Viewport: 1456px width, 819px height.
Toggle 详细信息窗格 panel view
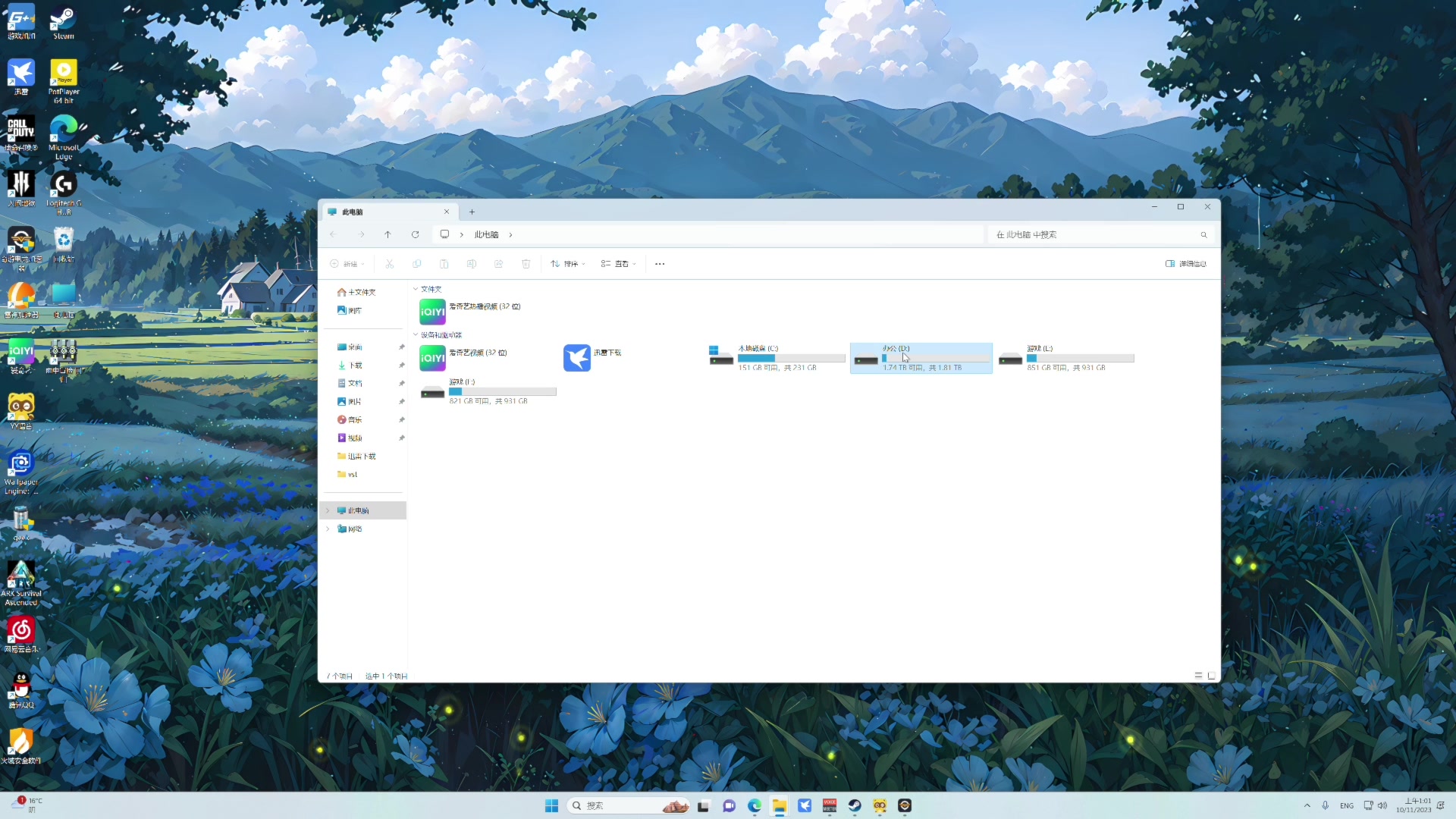(x=1187, y=263)
